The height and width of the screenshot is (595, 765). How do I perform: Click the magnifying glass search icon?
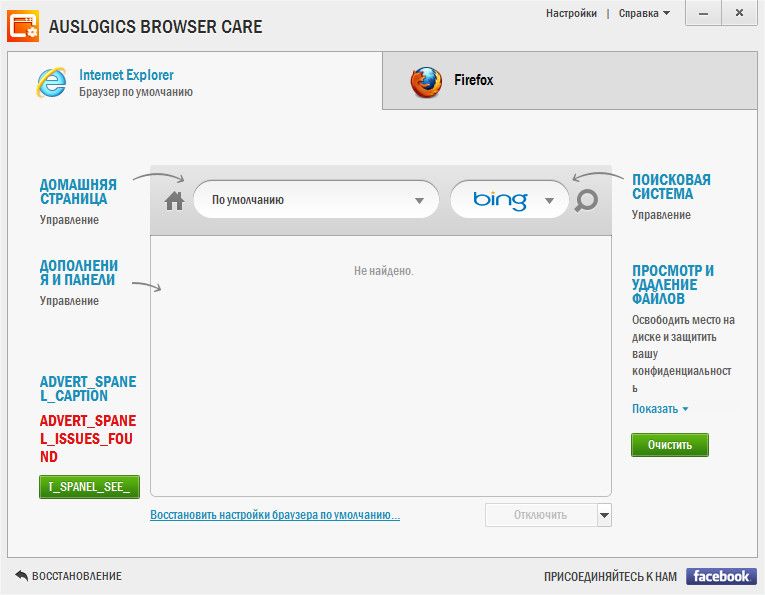pos(586,200)
